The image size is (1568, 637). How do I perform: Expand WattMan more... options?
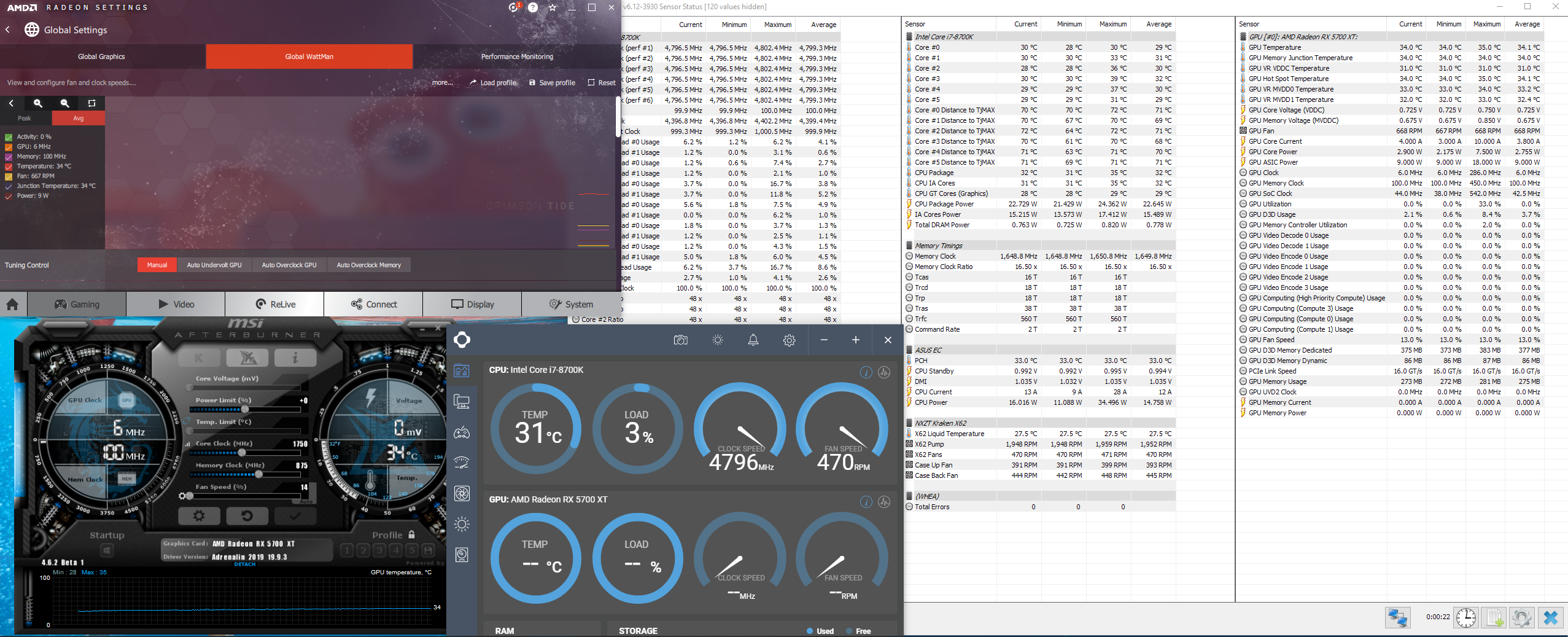[x=442, y=82]
